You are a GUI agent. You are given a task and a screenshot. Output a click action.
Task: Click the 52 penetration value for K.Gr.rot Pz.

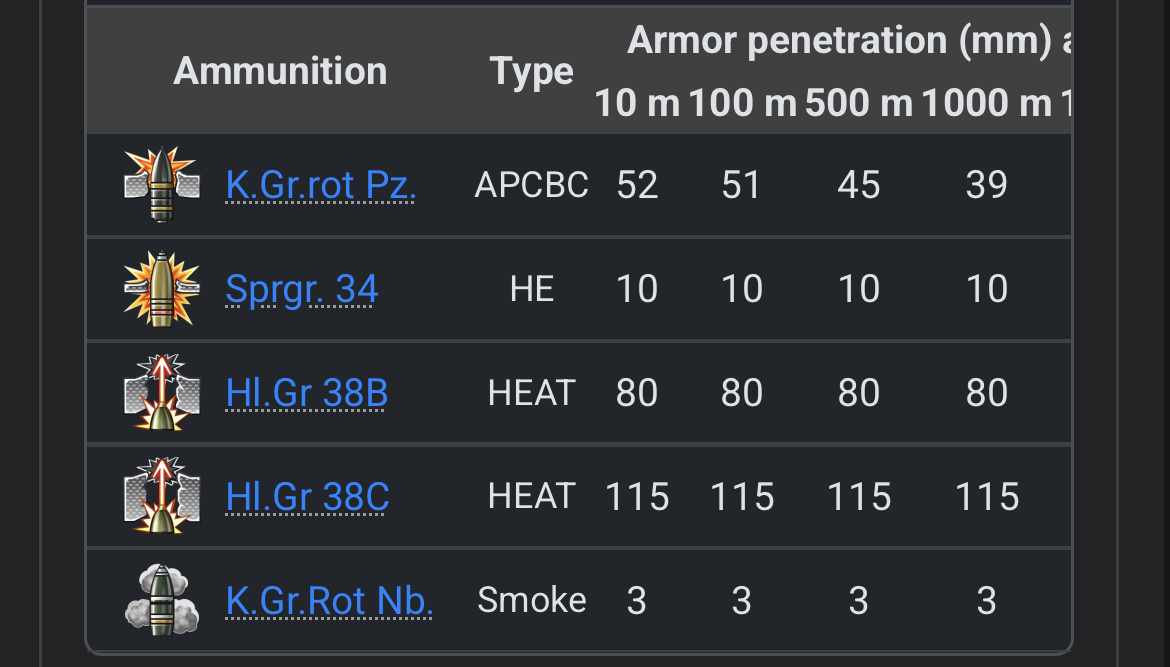click(x=637, y=185)
